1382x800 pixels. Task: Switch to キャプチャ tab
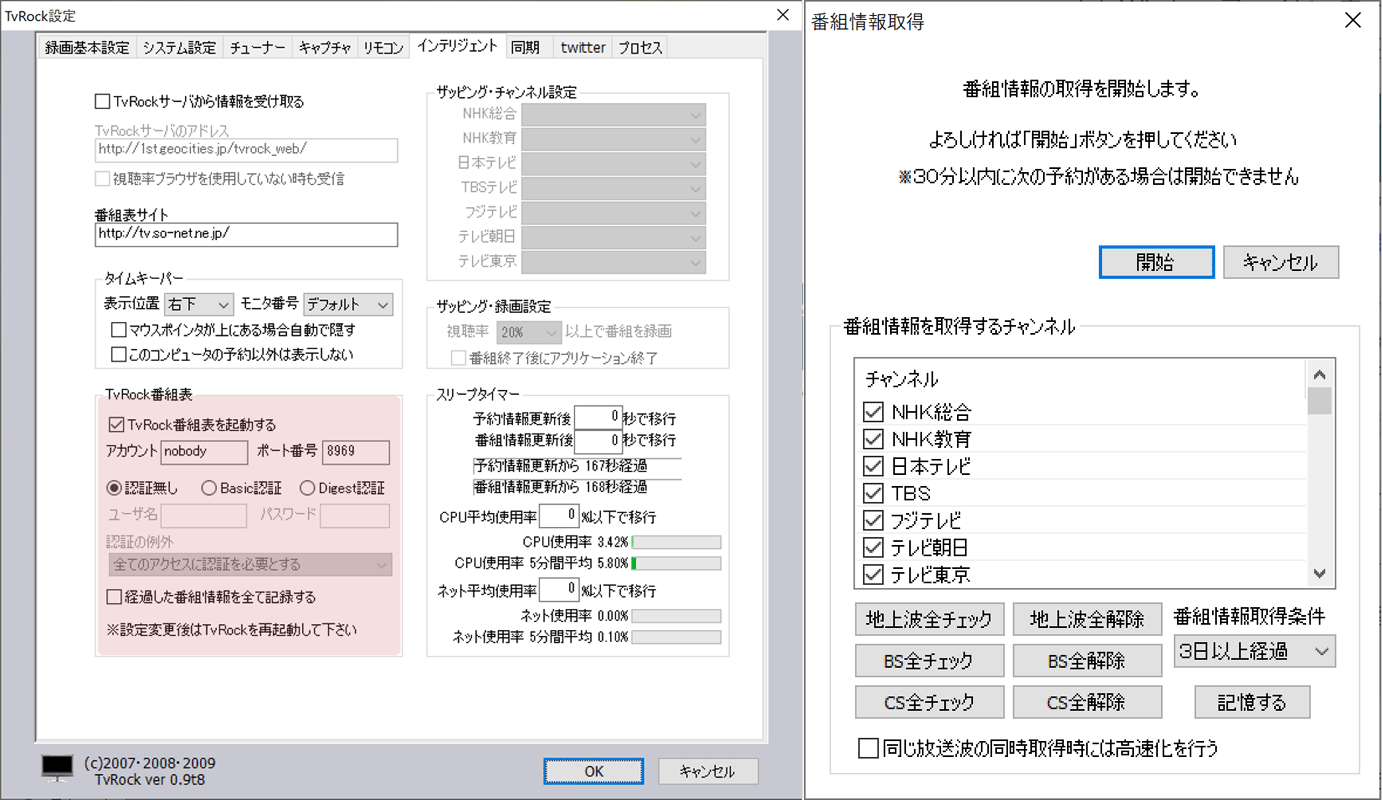pos(325,47)
